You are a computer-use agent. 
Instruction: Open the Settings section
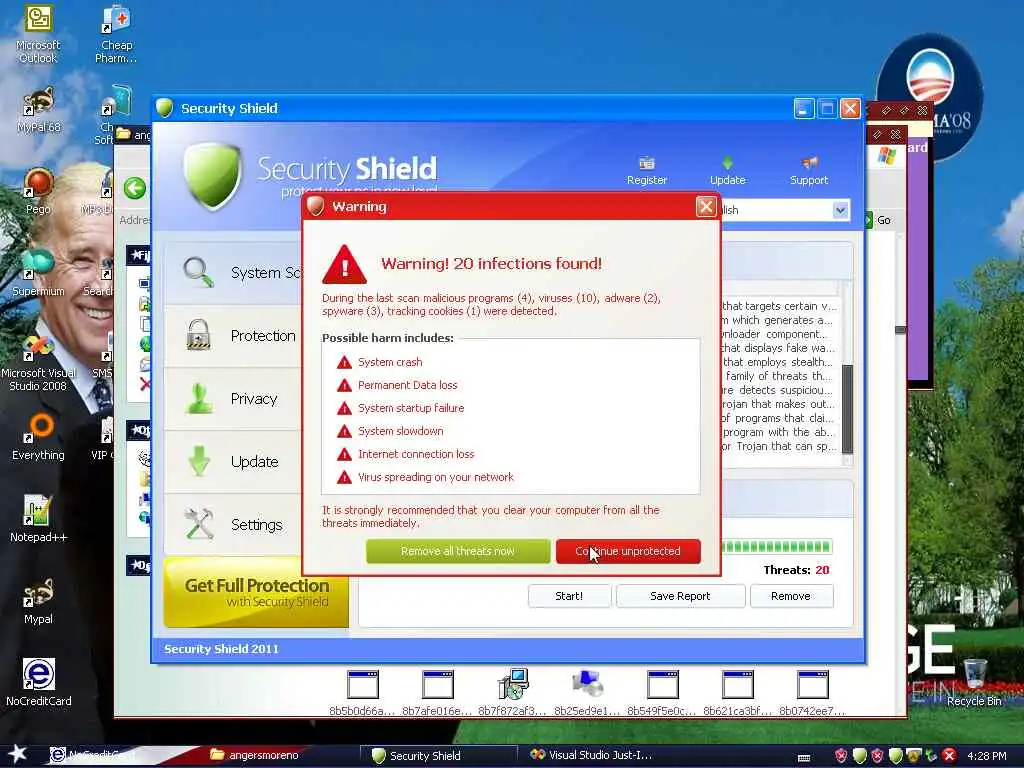(234, 524)
